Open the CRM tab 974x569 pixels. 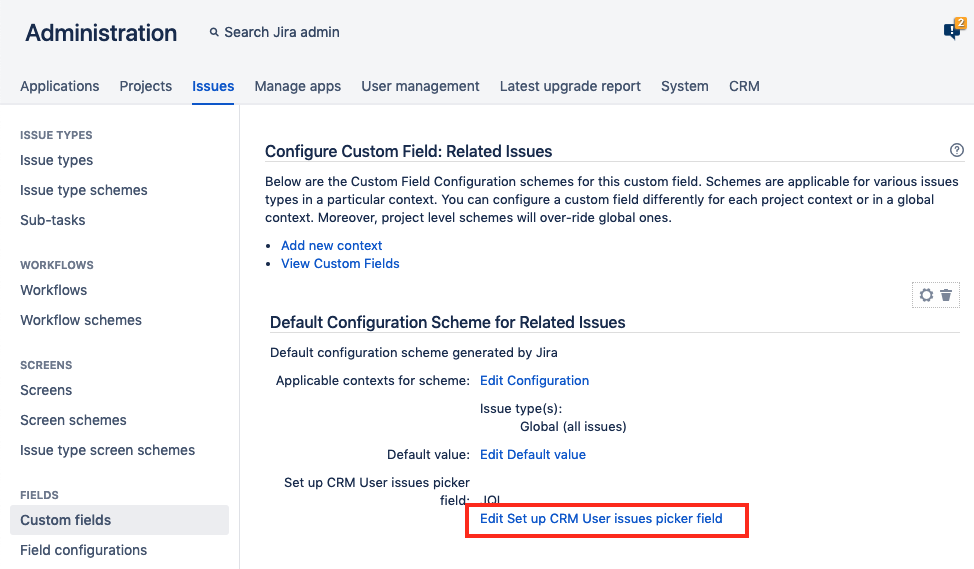[744, 86]
